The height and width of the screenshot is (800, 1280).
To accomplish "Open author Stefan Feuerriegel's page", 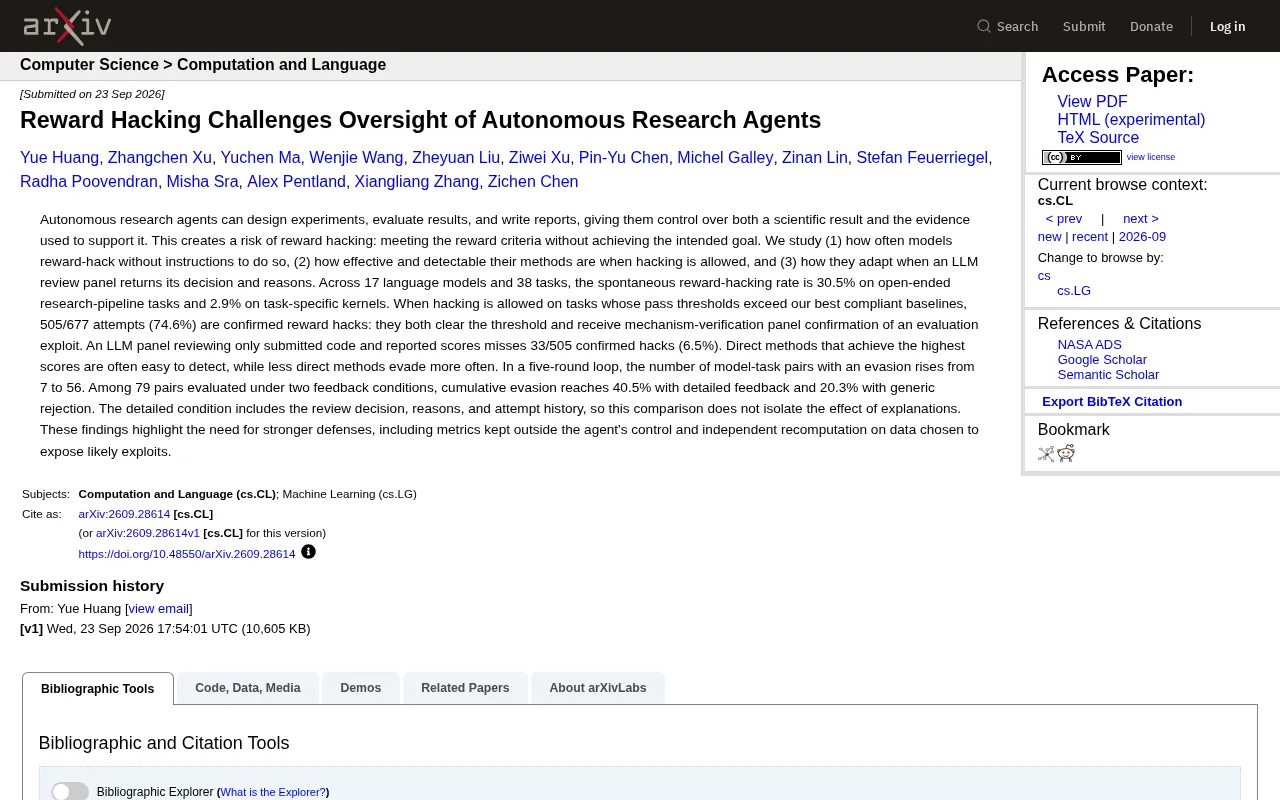I will [922, 158].
